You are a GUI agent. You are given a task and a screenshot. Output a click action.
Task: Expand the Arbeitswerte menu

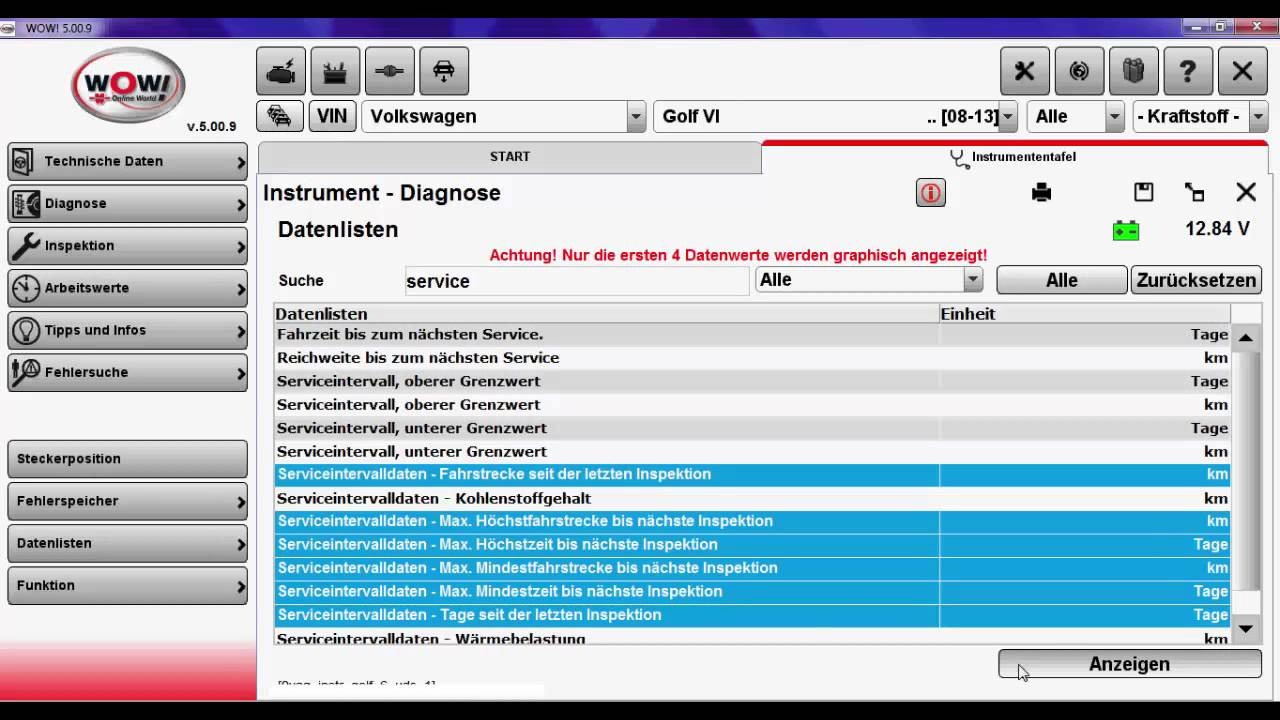128,288
